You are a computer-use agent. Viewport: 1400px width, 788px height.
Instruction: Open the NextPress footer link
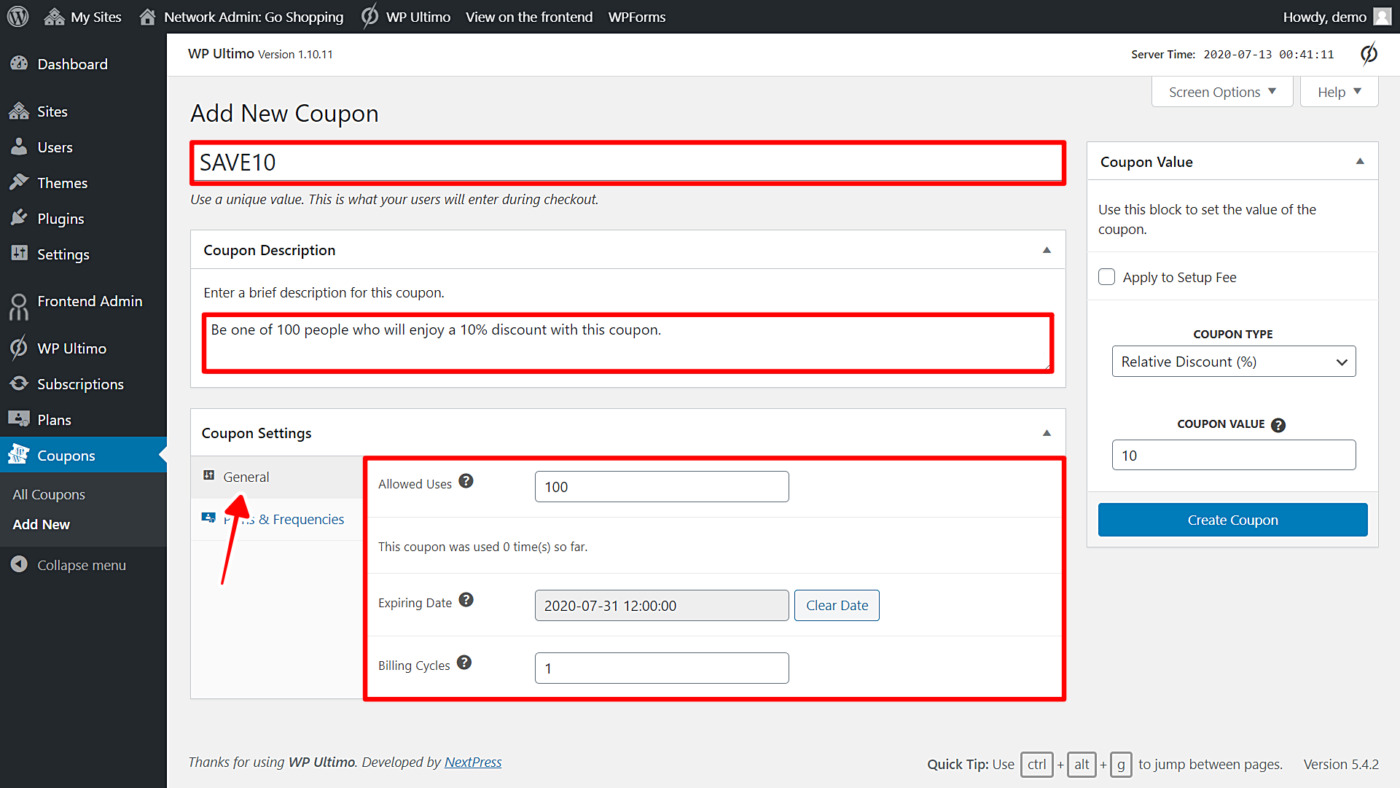(473, 762)
